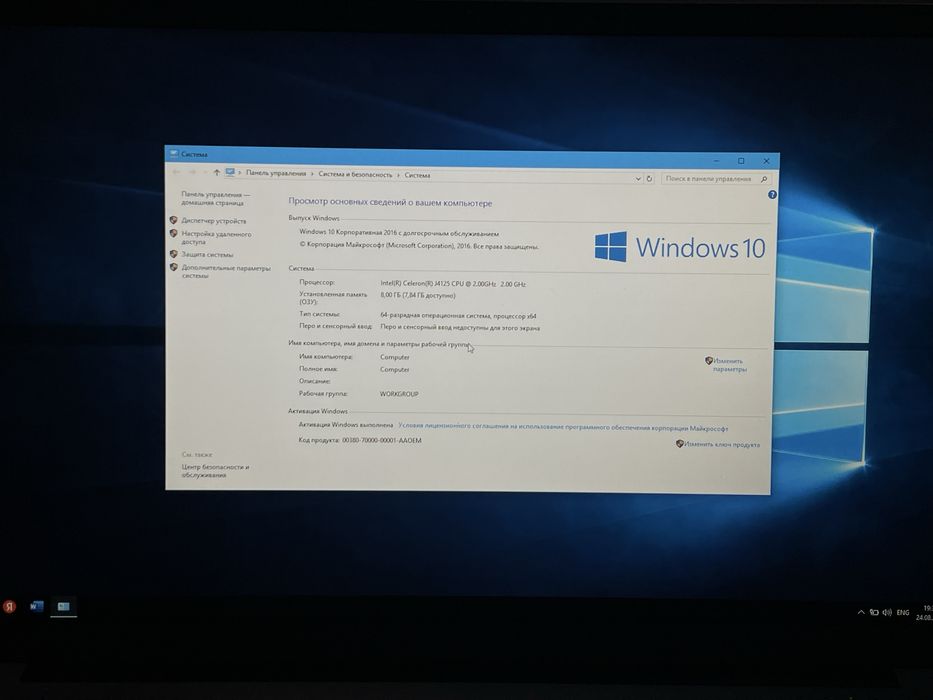Click shield icon beside Защита системы

point(174,254)
